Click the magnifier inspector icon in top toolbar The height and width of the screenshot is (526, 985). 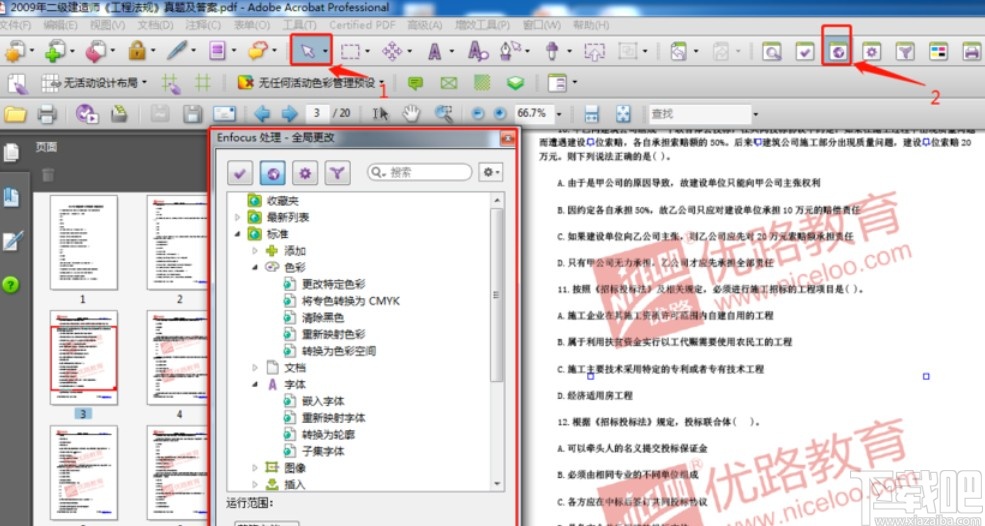pos(771,52)
